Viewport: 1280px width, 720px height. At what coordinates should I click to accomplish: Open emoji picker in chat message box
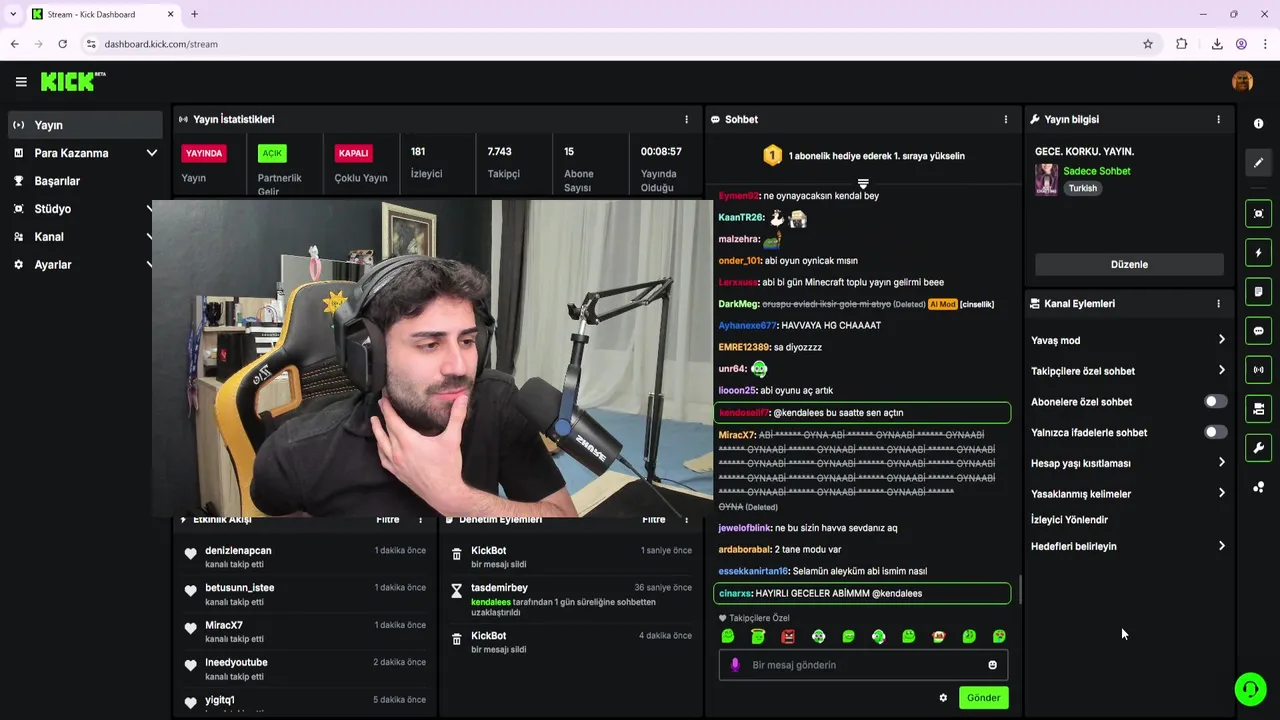(992, 665)
